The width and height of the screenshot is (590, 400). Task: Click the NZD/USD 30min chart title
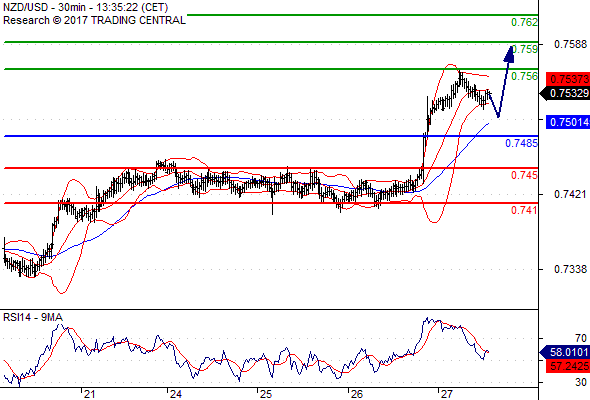coord(85,7)
